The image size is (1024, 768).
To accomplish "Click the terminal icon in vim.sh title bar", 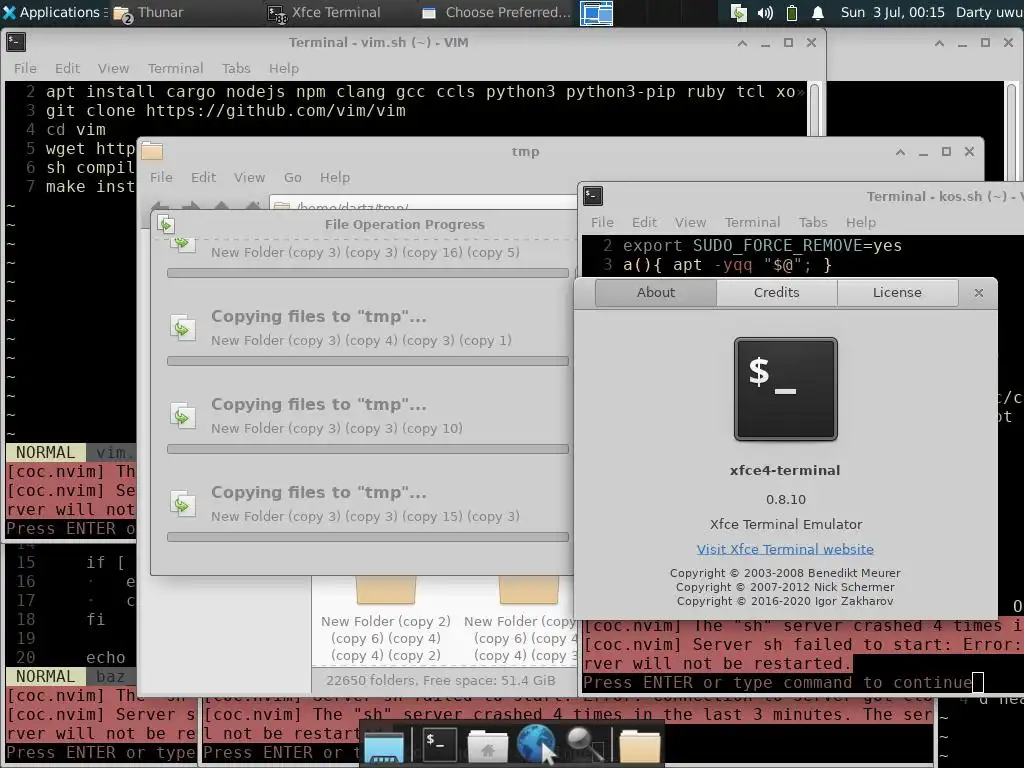I will [x=16, y=42].
